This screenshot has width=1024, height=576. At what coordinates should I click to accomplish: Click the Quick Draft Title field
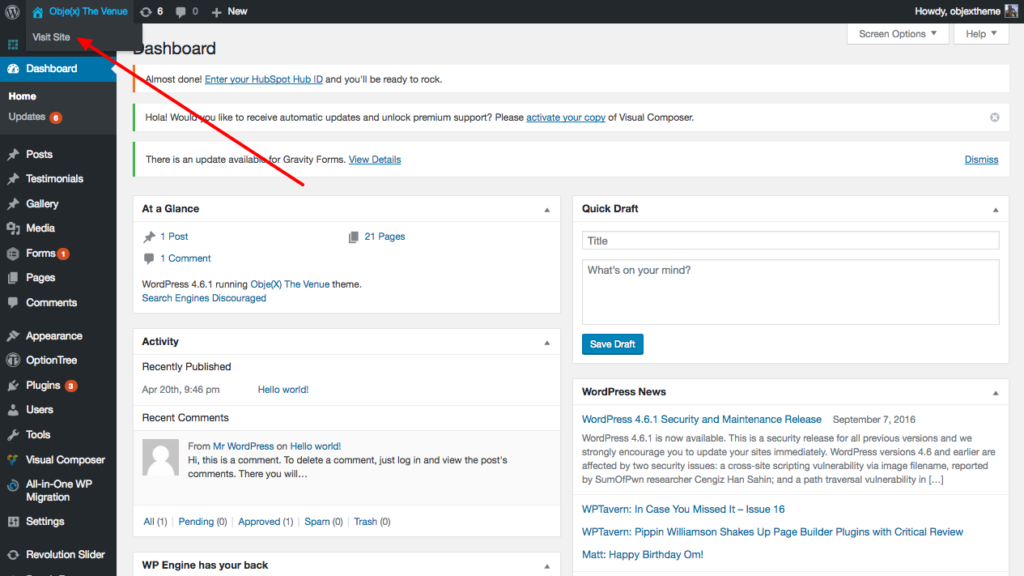coord(790,241)
